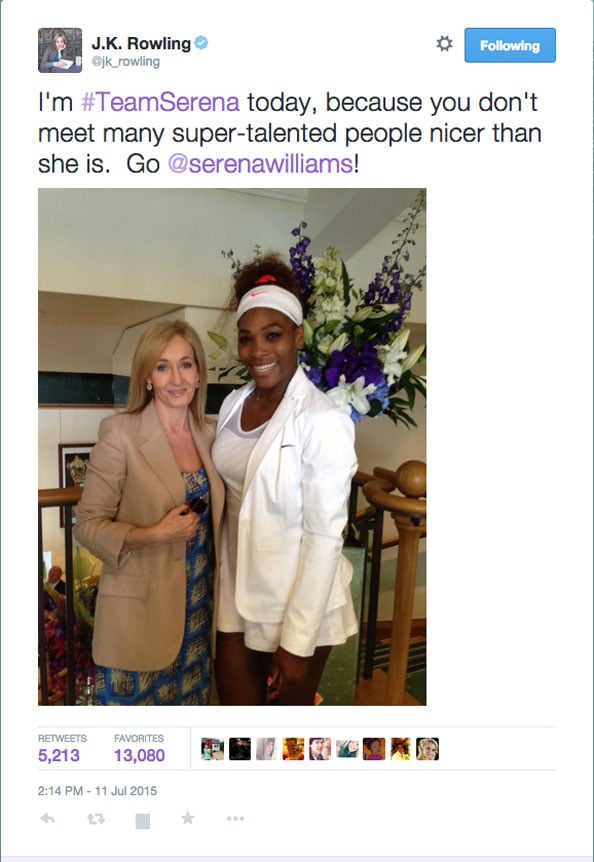Viewport: 594px width, 862px height.
Task: Click the reply arrow icon
Action: click(x=47, y=819)
